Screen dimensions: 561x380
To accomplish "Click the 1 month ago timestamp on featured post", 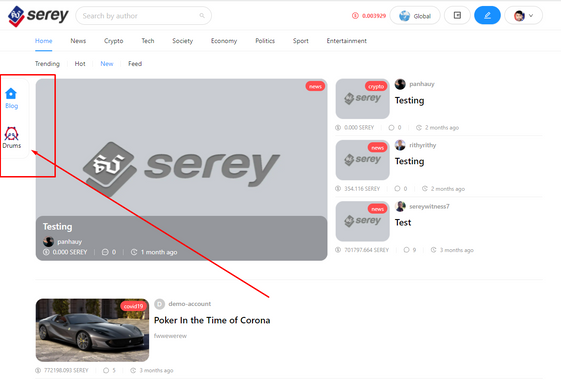I will [x=159, y=252].
